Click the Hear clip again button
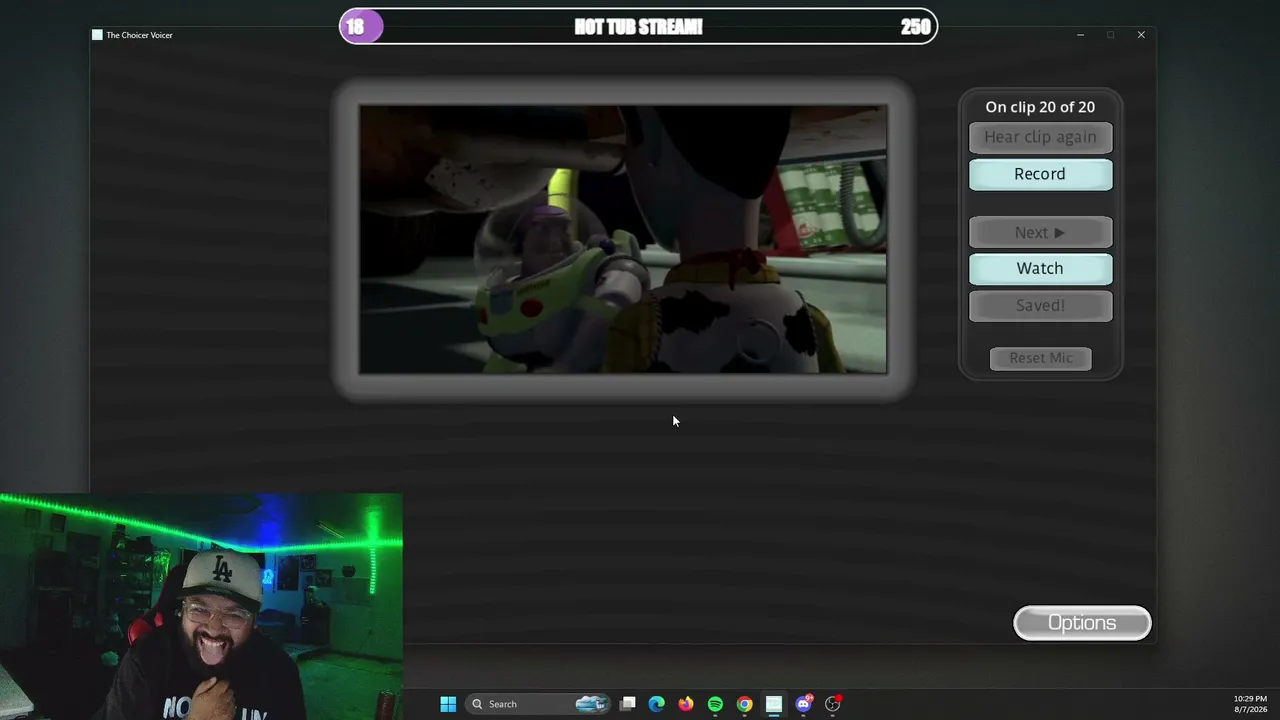This screenshot has width=1280, height=720. tap(1040, 137)
